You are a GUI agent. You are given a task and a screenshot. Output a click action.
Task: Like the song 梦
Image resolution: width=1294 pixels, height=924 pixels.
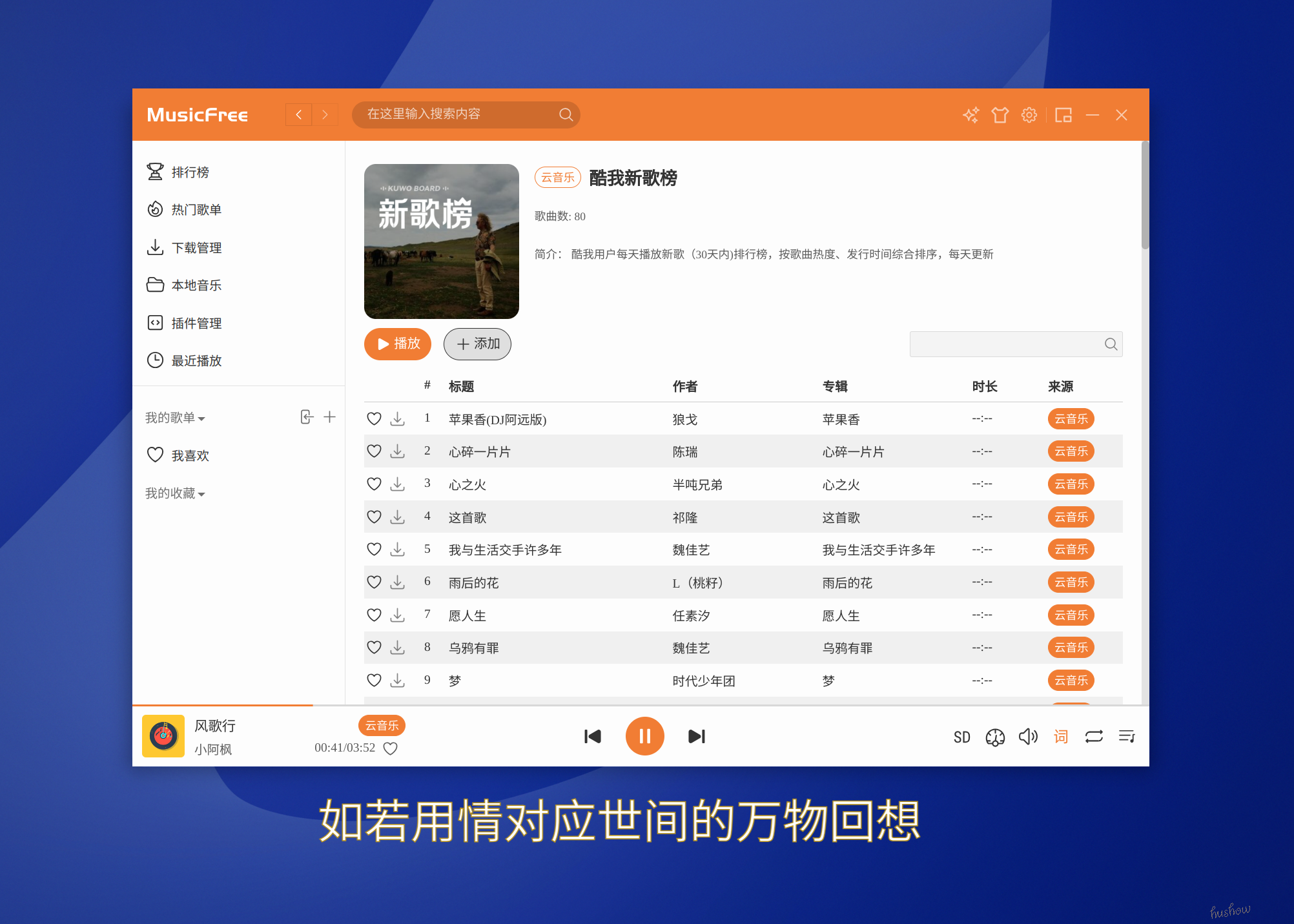click(x=374, y=680)
